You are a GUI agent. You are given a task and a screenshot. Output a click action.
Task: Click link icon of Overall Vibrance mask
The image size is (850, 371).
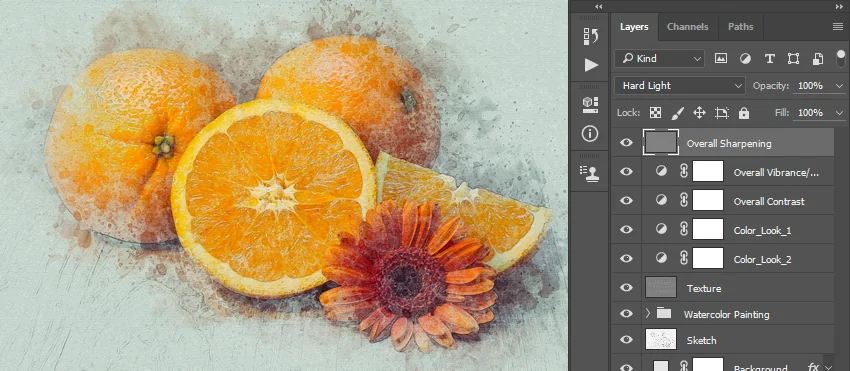click(684, 171)
